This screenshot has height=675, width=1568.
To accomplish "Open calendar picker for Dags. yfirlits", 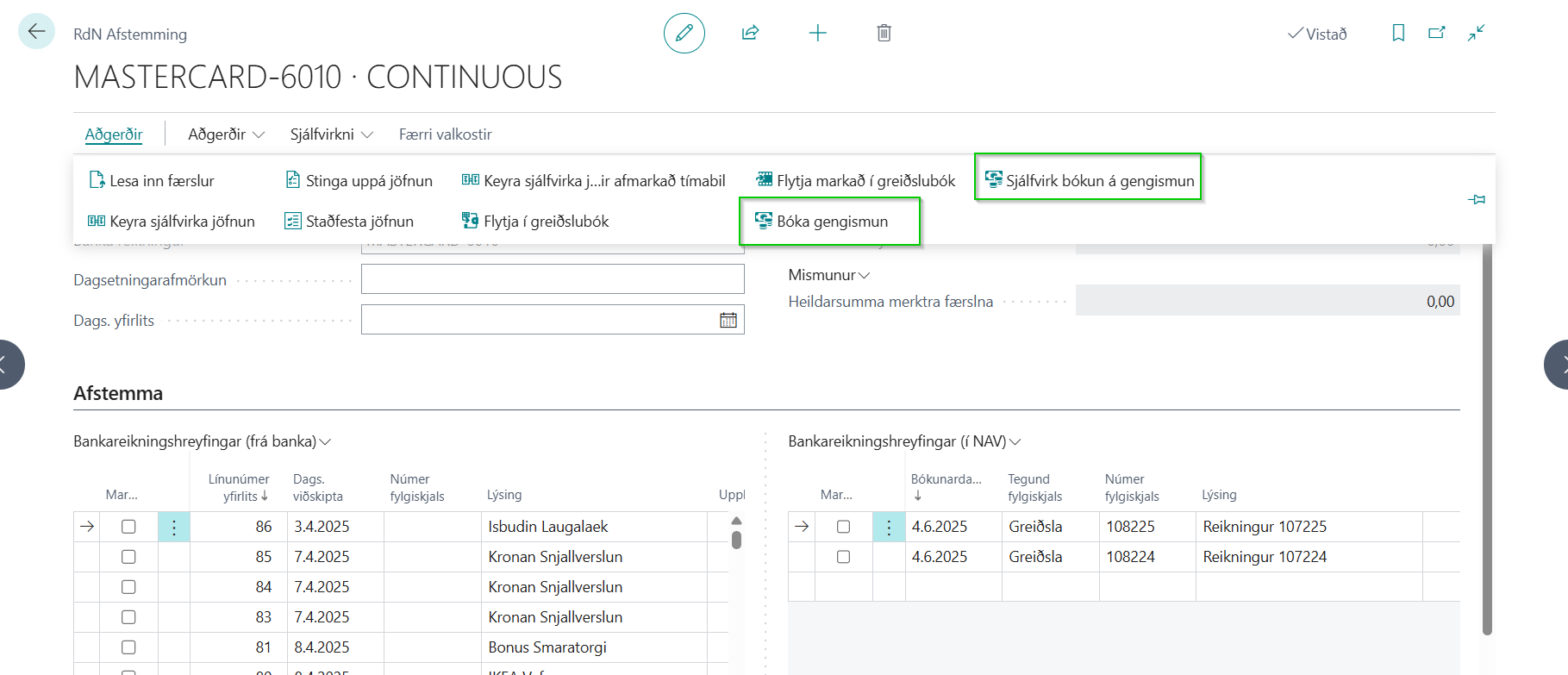I will [x=728, y=320].
